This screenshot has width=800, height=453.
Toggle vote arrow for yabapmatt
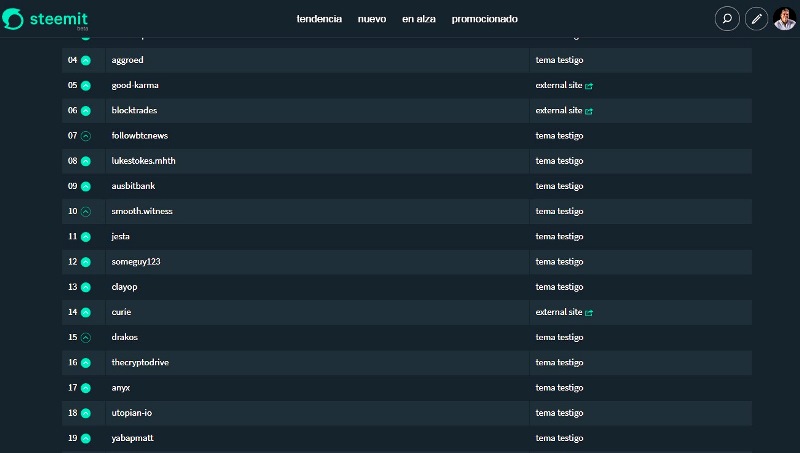(86, 438)
